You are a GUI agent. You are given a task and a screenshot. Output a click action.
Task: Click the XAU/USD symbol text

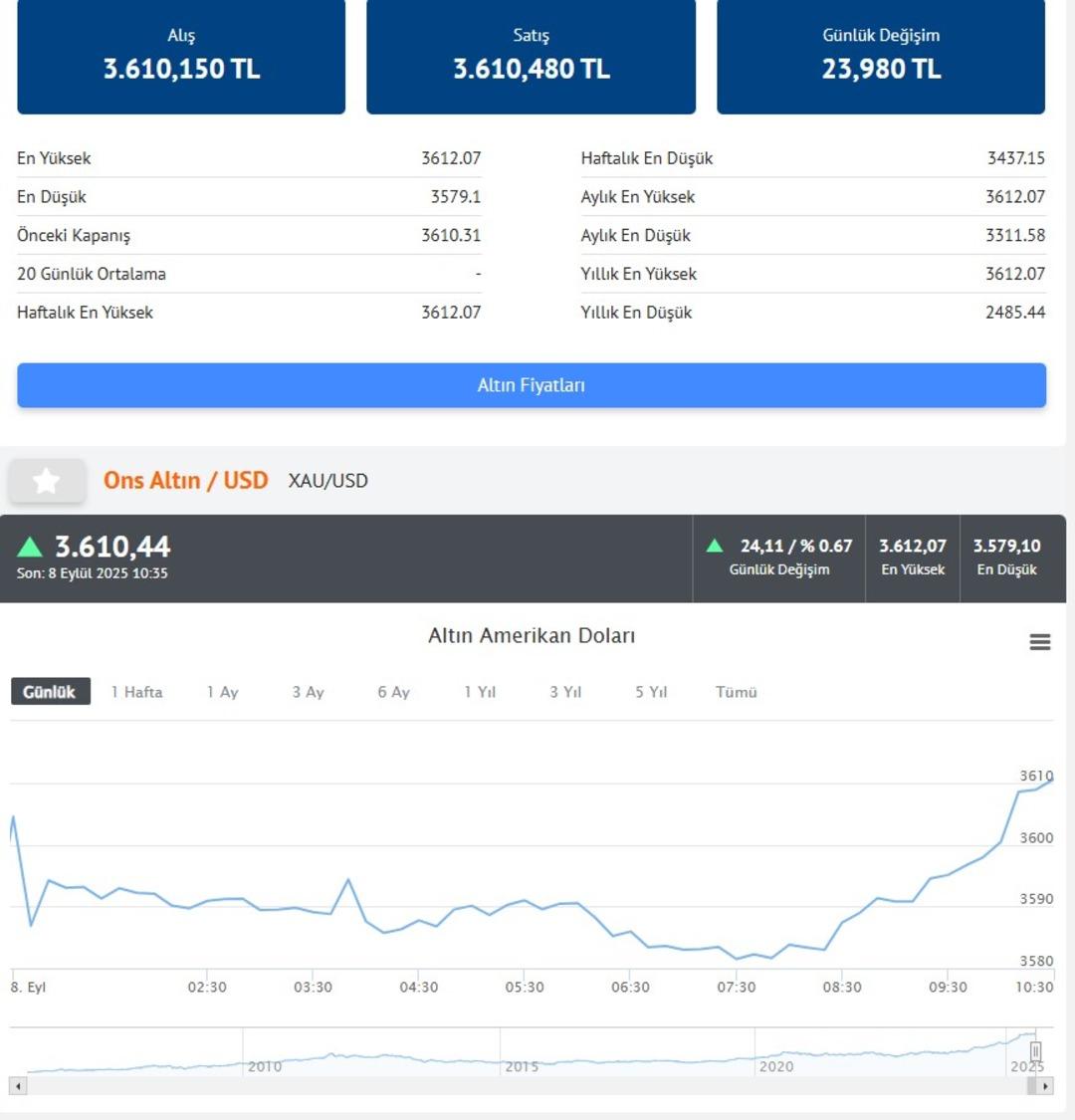[327, 481]
